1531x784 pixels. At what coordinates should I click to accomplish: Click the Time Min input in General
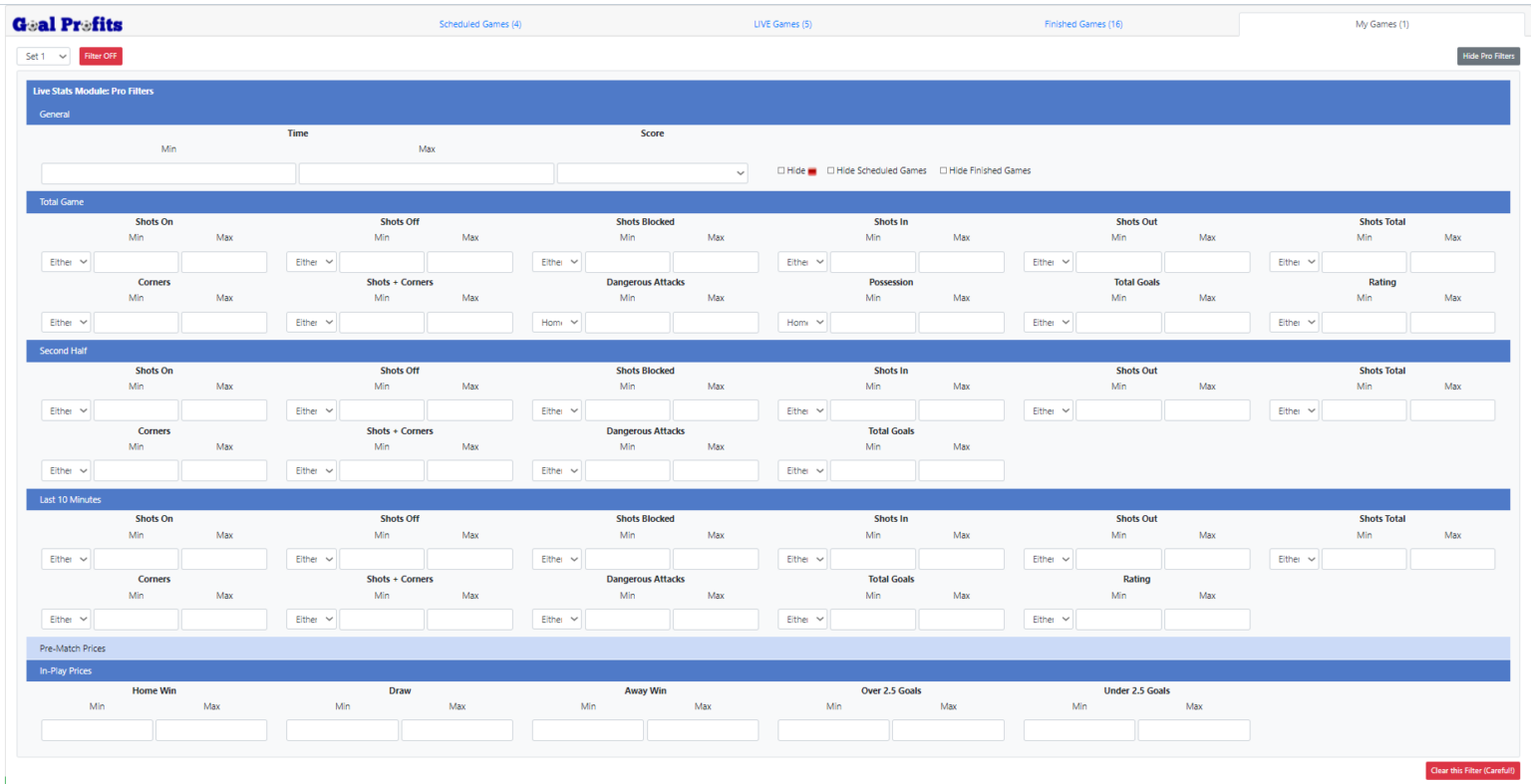point(167,172)
